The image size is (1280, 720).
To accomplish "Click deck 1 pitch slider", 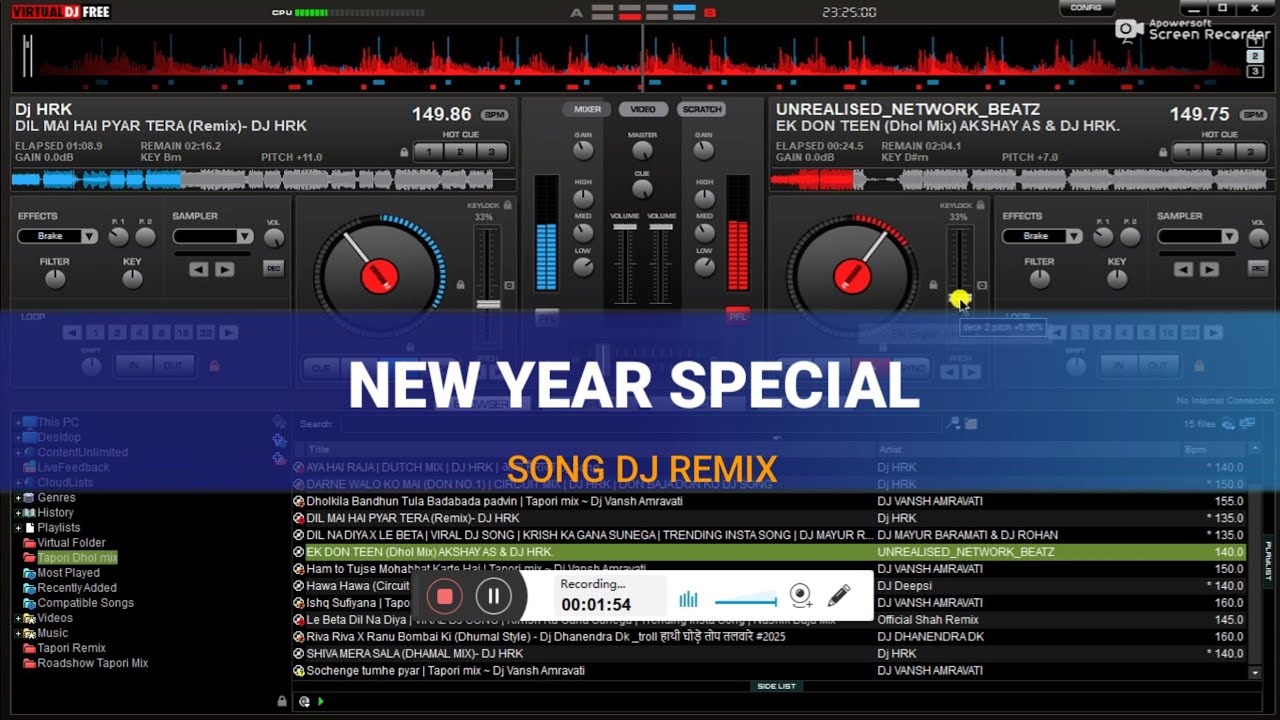I will [488, 303].
